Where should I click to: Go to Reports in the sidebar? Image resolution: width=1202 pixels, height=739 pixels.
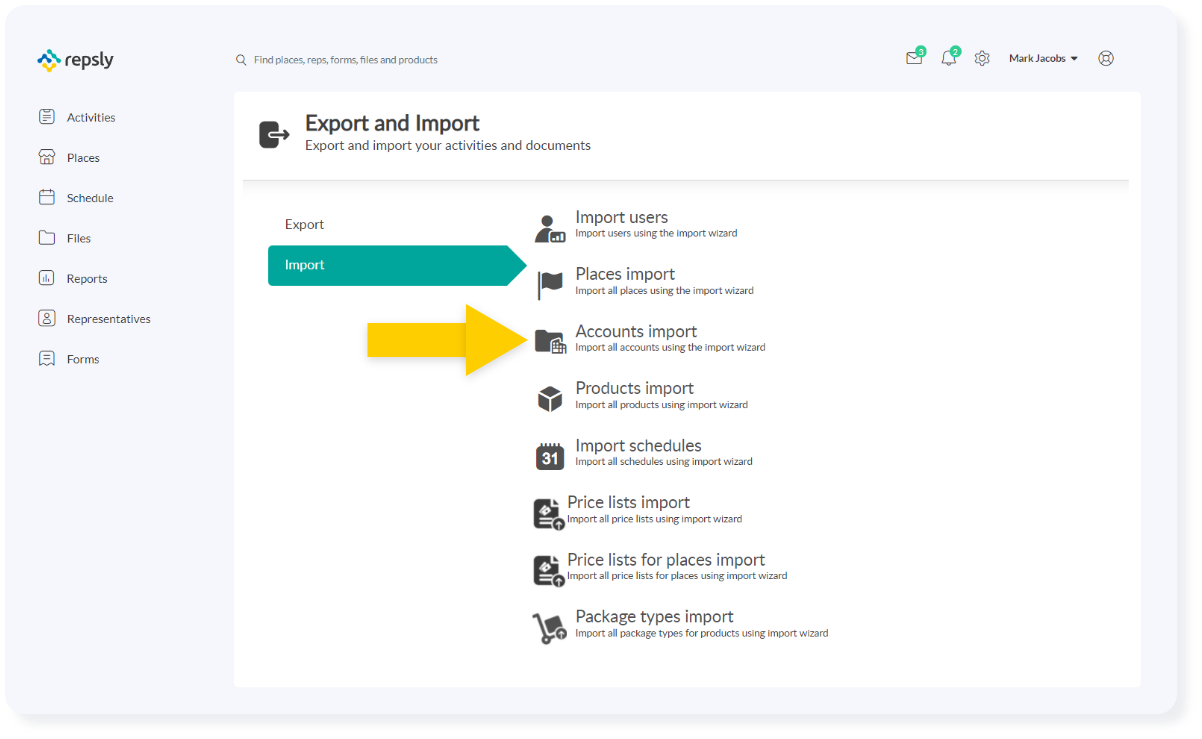click(x=87, y=279)
